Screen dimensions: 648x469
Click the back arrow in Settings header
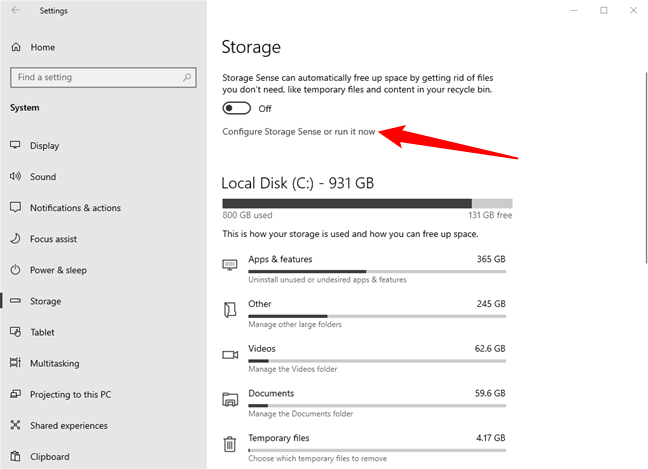tap(15, 11)
